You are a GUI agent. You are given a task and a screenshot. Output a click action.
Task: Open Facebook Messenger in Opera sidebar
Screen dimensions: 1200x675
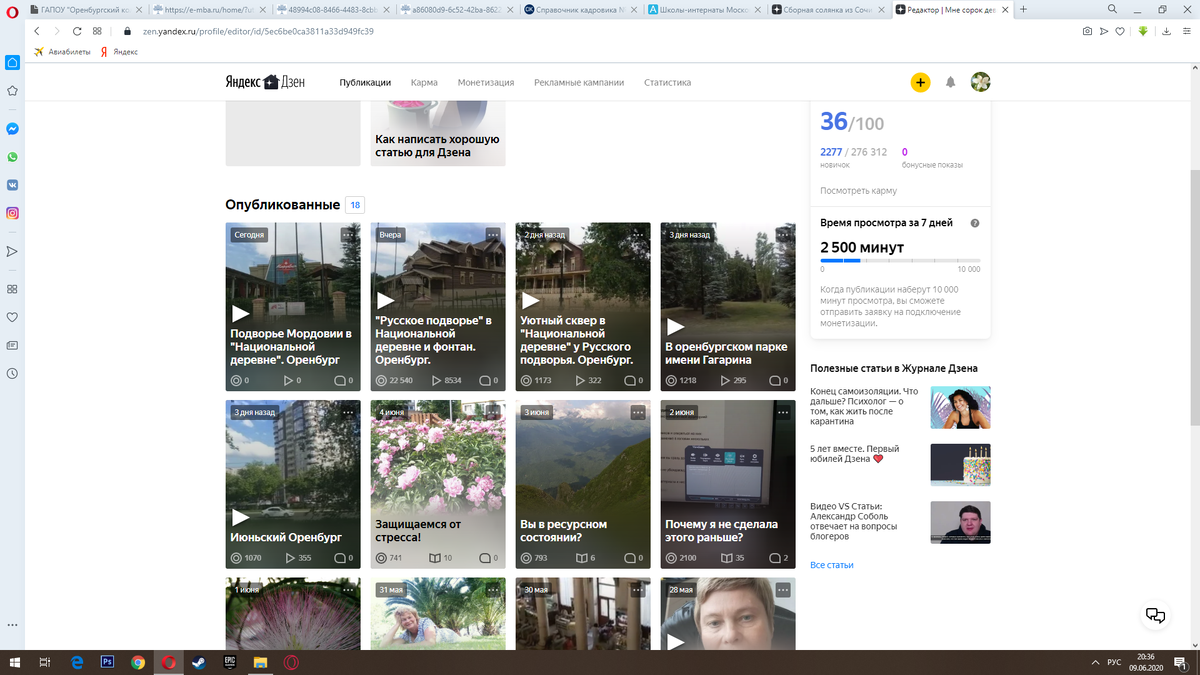[x=13, y=129]
